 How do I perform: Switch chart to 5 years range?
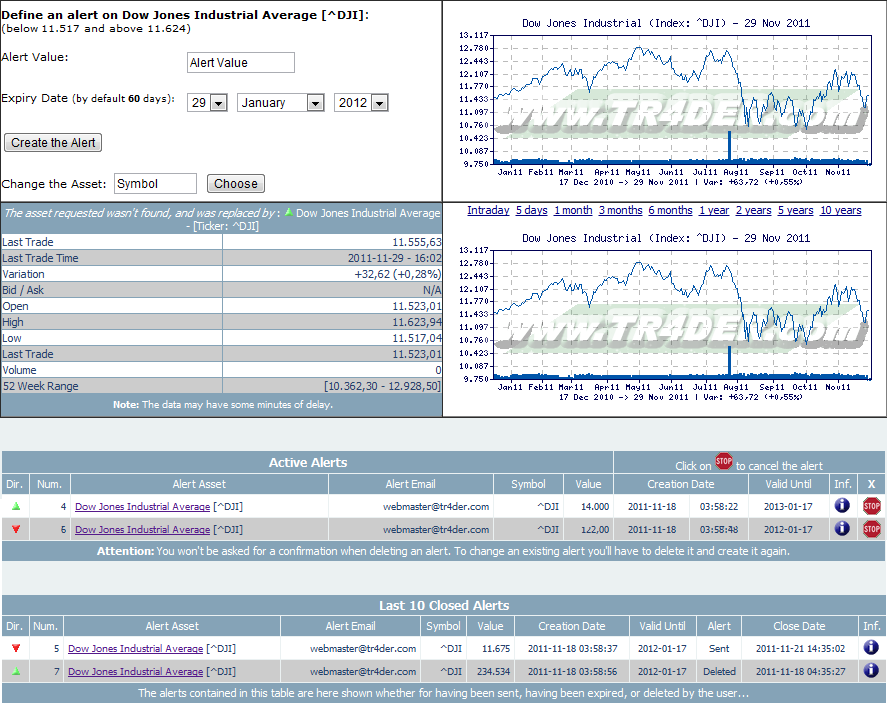tap(795, 210)
